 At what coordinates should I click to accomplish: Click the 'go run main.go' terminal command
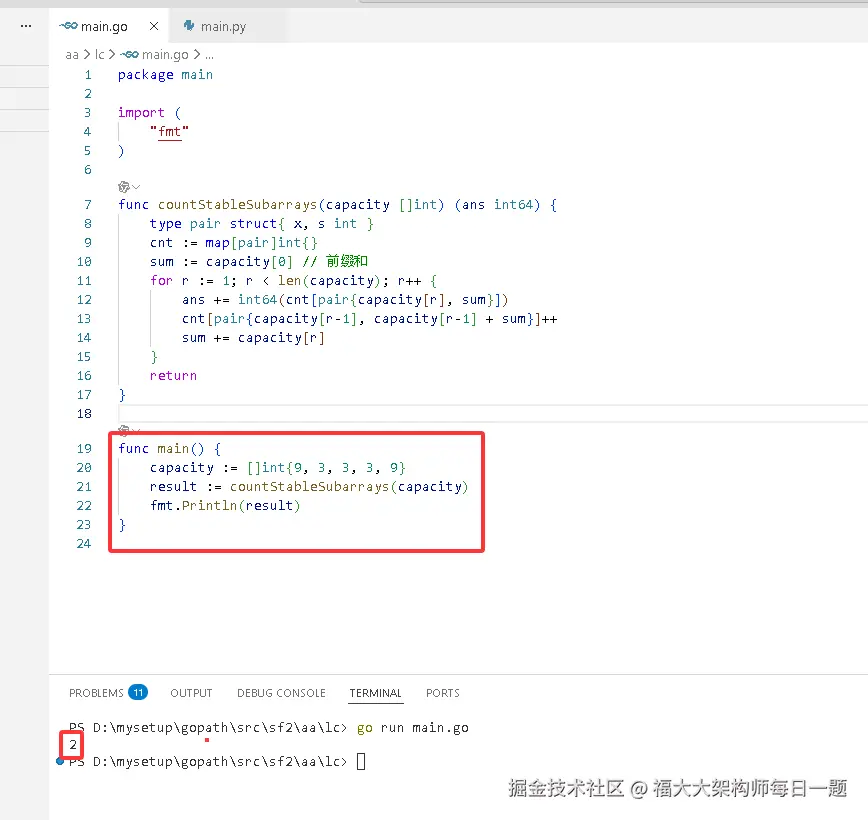pyautogui.click(x=412, y=728)
